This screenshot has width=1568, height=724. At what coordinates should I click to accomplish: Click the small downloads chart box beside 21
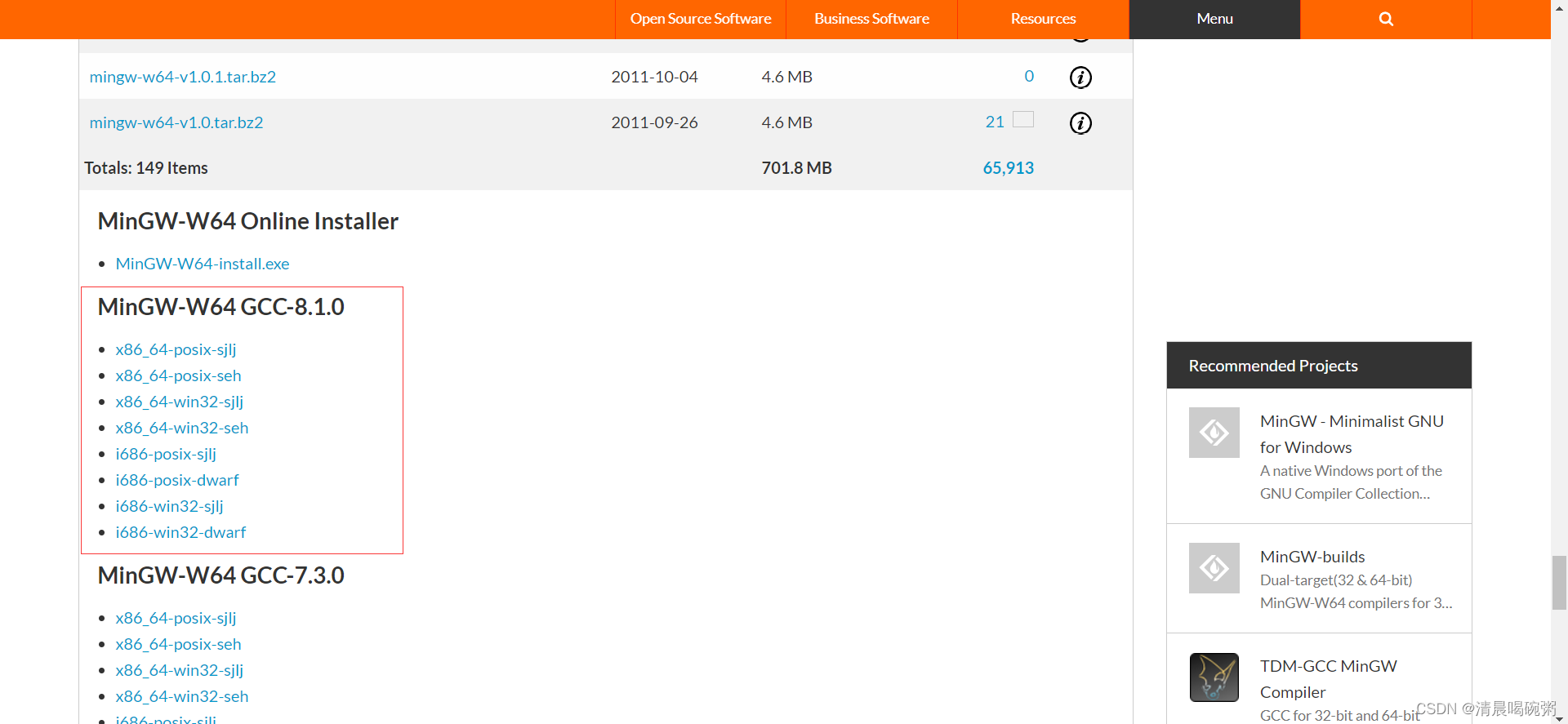[1023, 119]
